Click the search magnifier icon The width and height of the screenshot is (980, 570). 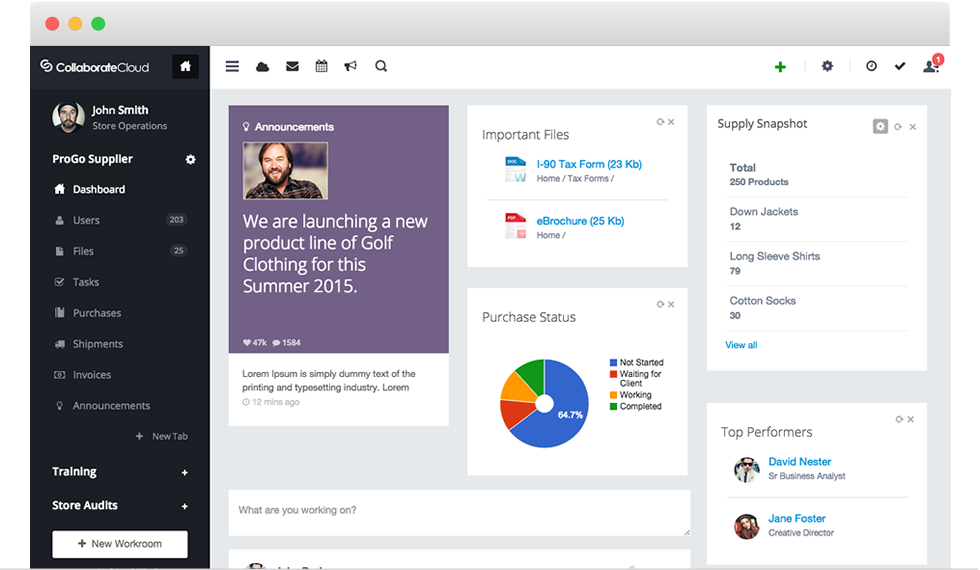click(x=381, y=66)
